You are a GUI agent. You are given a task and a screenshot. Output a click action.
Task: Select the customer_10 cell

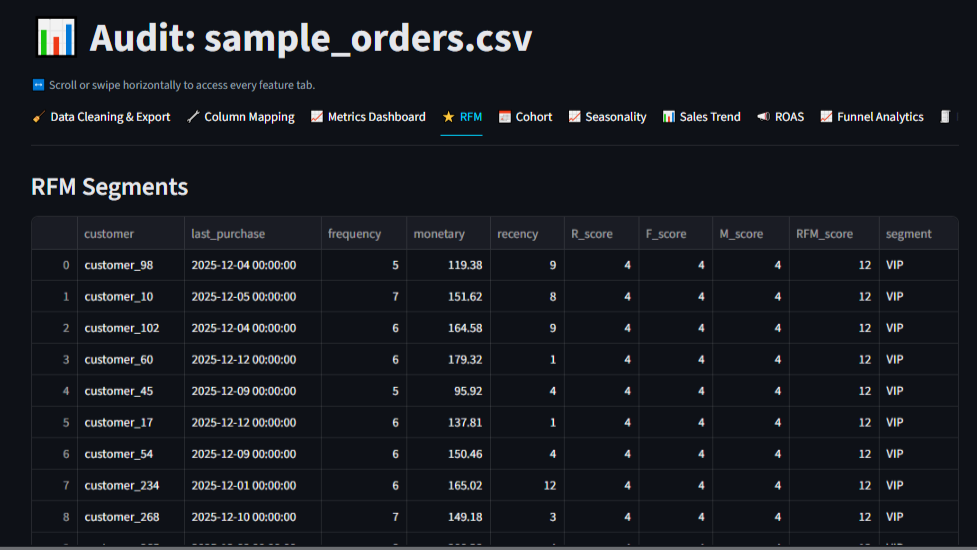[131, 296]
